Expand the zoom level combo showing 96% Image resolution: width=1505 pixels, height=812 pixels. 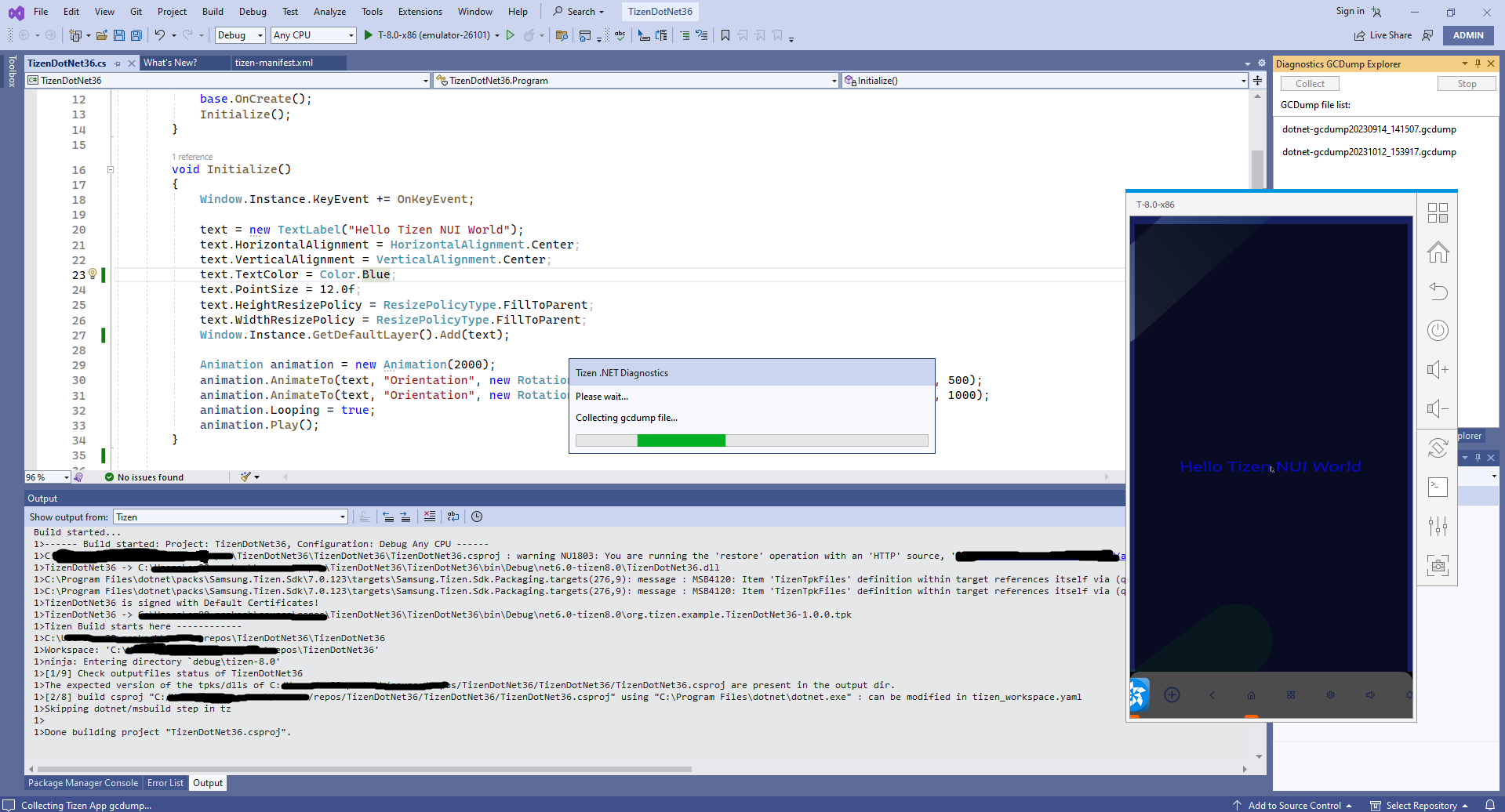pos(65,477)
